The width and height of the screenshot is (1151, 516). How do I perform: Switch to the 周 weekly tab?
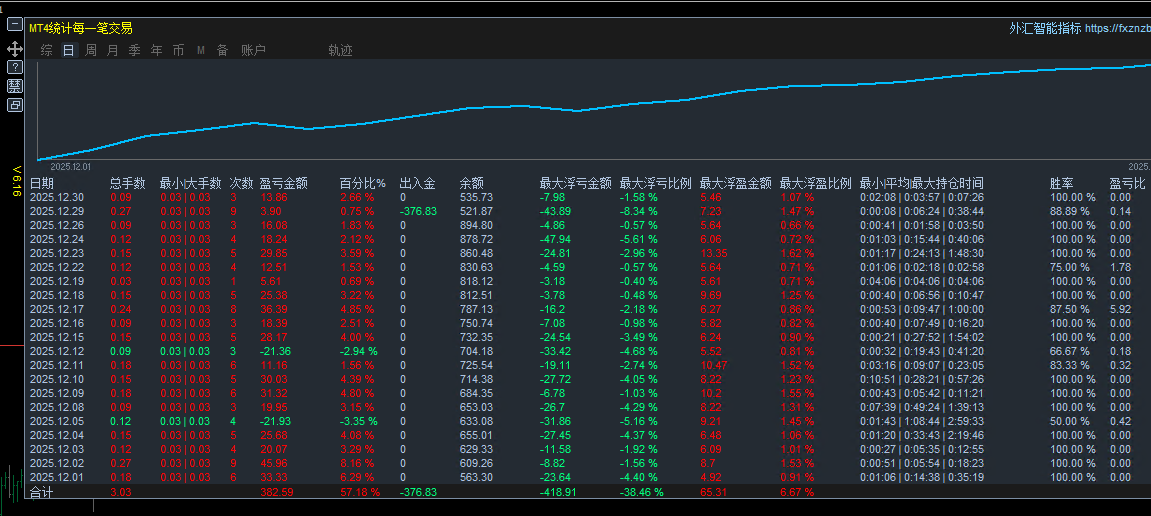(x=91, y=51)
